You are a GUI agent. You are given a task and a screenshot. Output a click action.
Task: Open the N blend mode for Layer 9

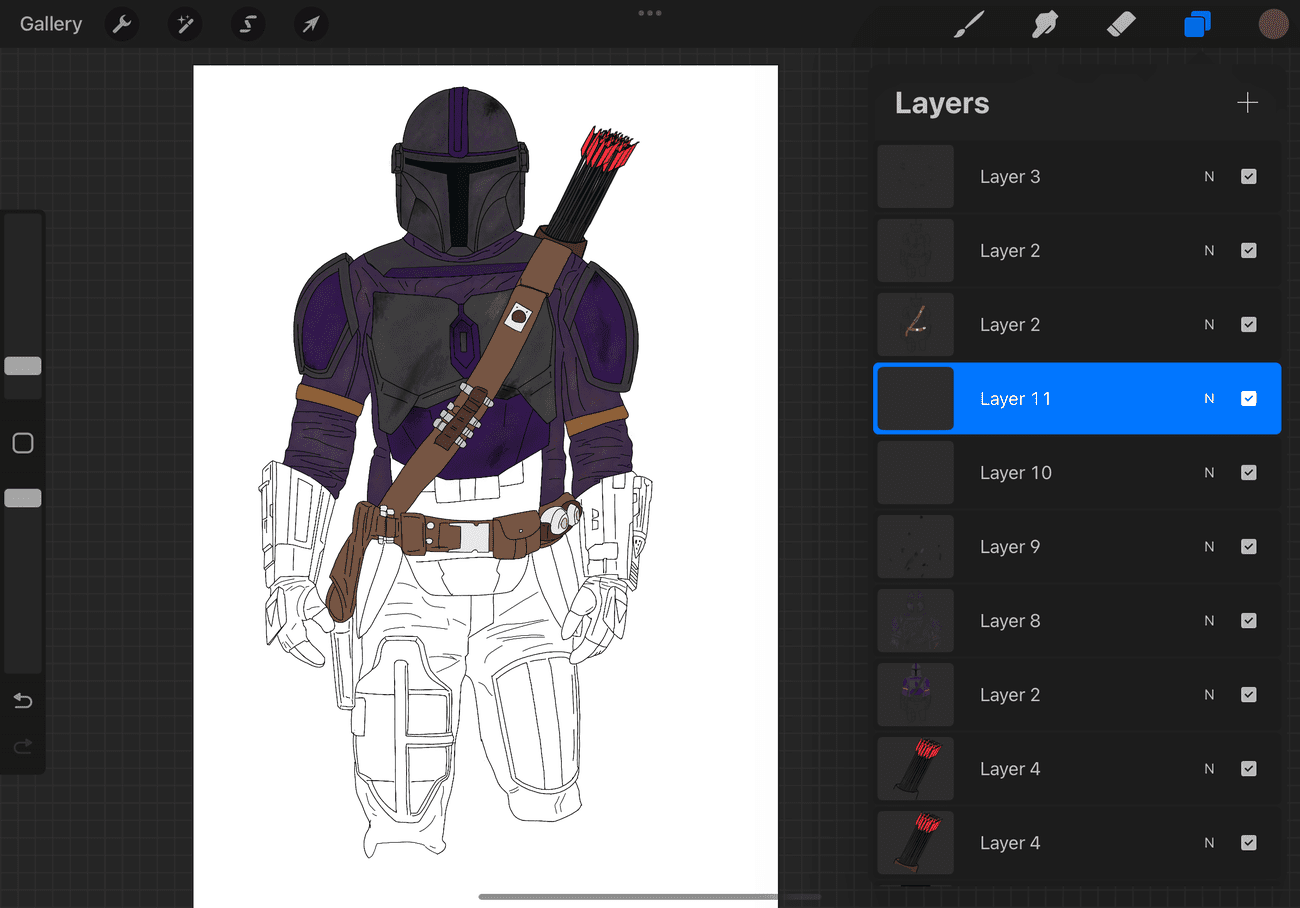pos(1209,546)
